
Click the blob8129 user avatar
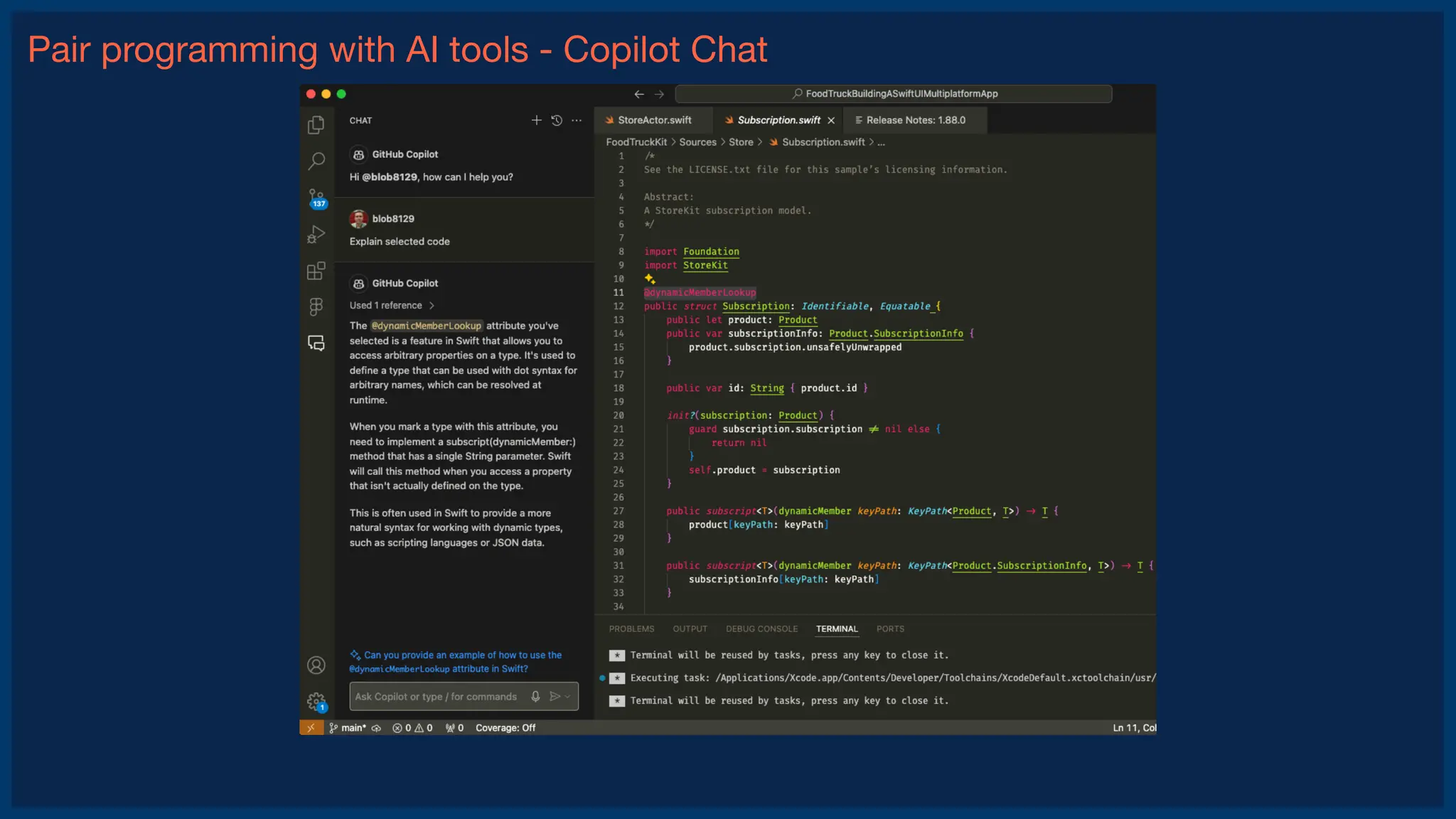click(358, 218)
